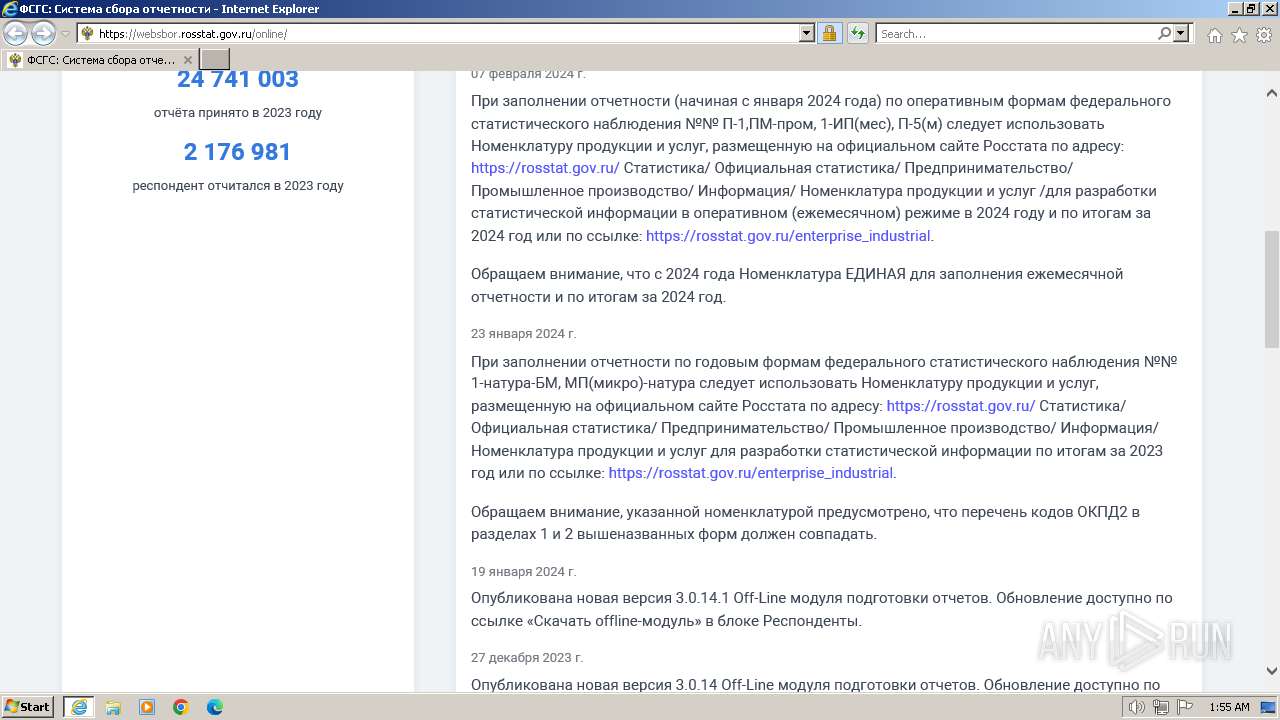Click the magnifier search icon

pyautogui.click(x=1164, y=34)
